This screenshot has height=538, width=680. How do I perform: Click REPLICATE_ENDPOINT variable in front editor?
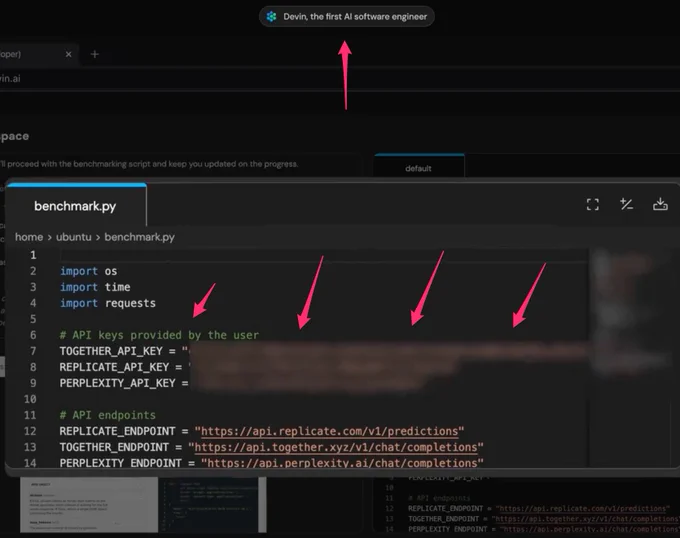point(118,431)
